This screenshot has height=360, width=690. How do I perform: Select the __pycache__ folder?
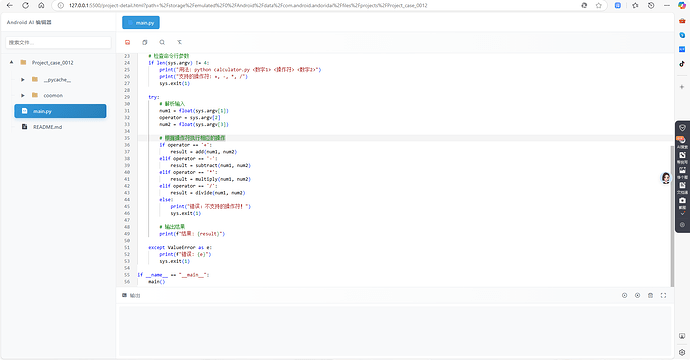[x=57, y=80]
